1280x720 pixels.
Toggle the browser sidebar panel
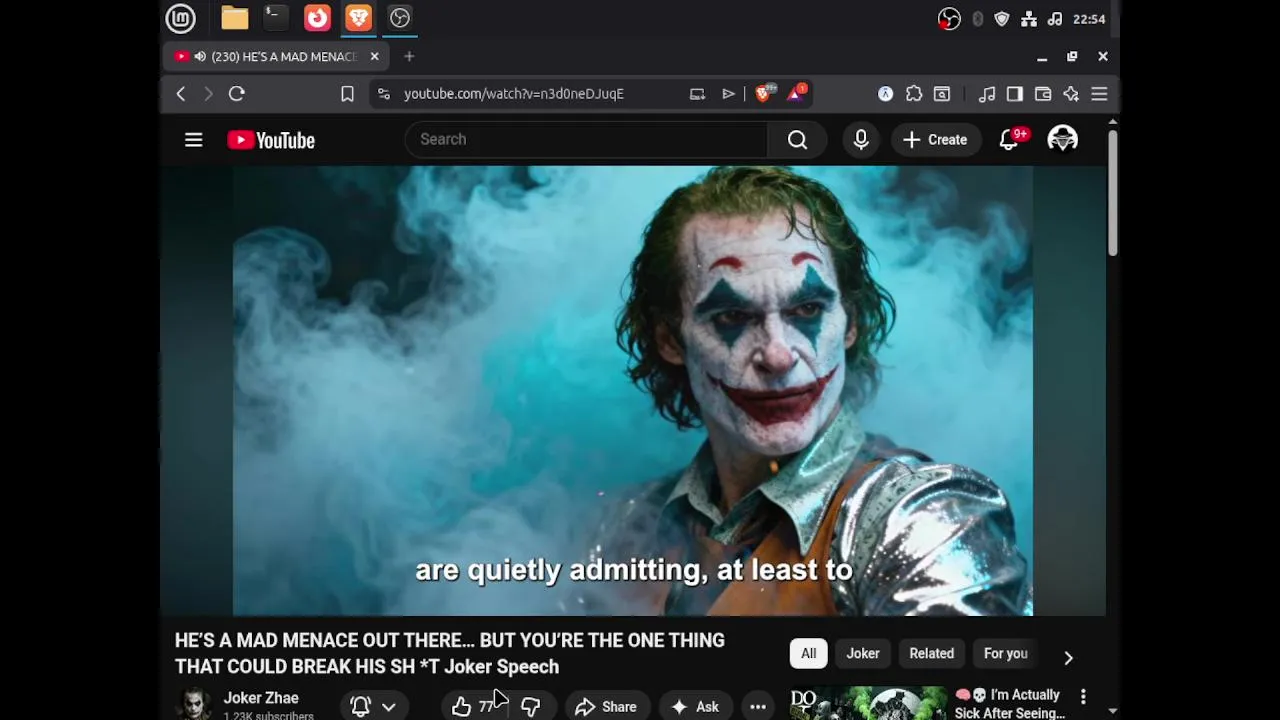tap(1015, 94)
